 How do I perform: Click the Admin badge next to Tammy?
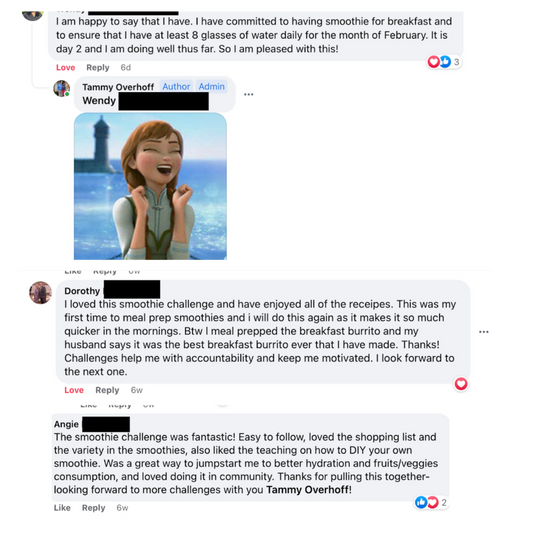coord(211,87)
